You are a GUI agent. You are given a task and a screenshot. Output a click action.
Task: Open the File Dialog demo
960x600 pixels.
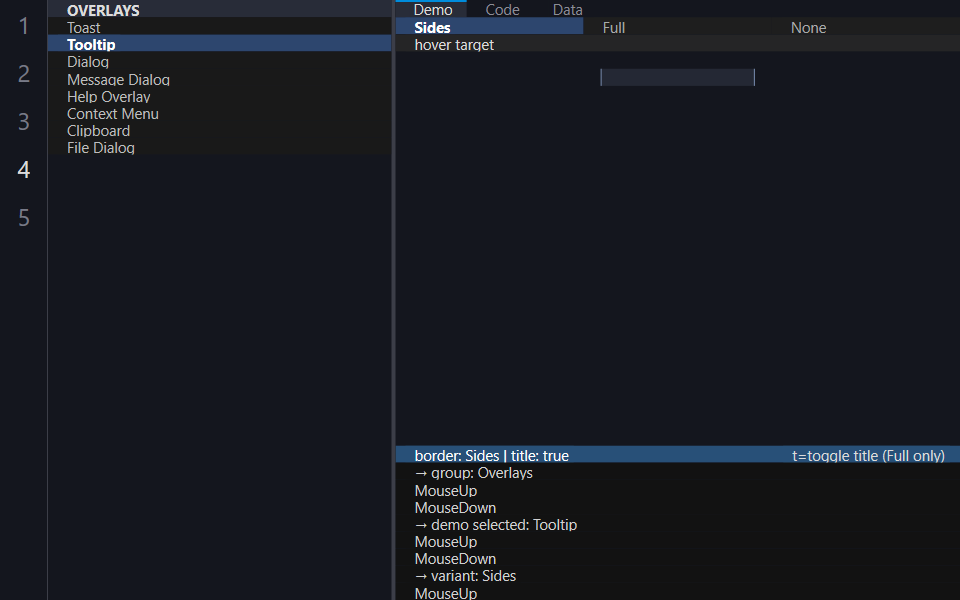[219, 148]
